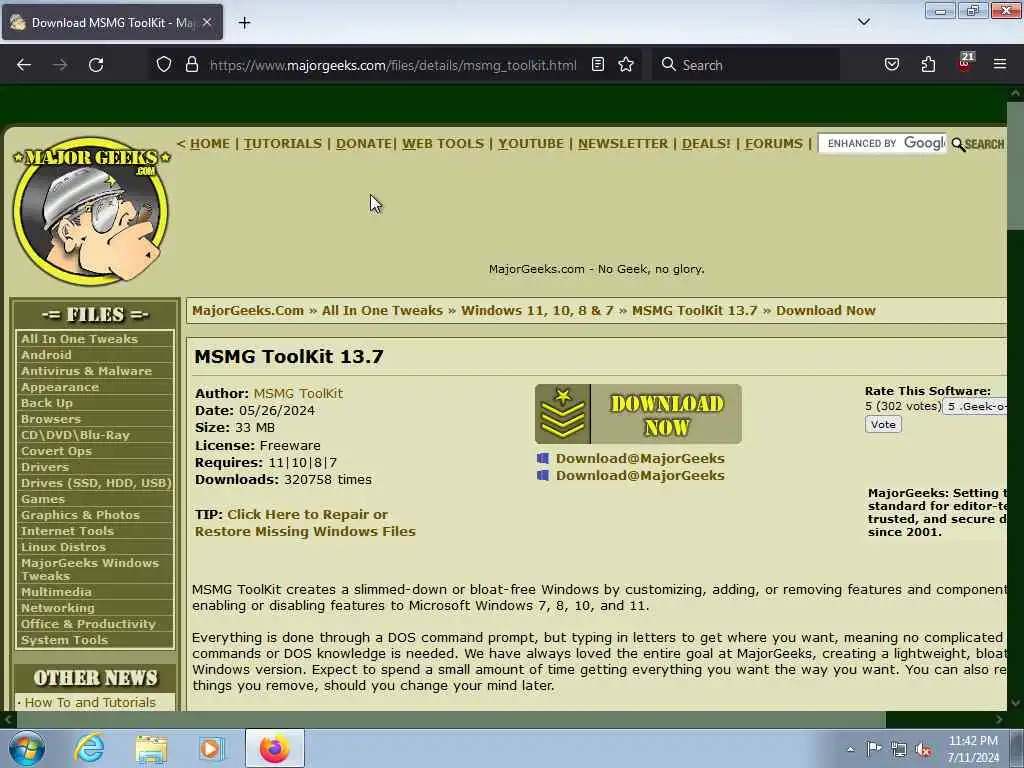Image resolution: width=1024 pixels, height=768 pixels.
Task: Click the network tray icon
Action: [x=899, y=749]
